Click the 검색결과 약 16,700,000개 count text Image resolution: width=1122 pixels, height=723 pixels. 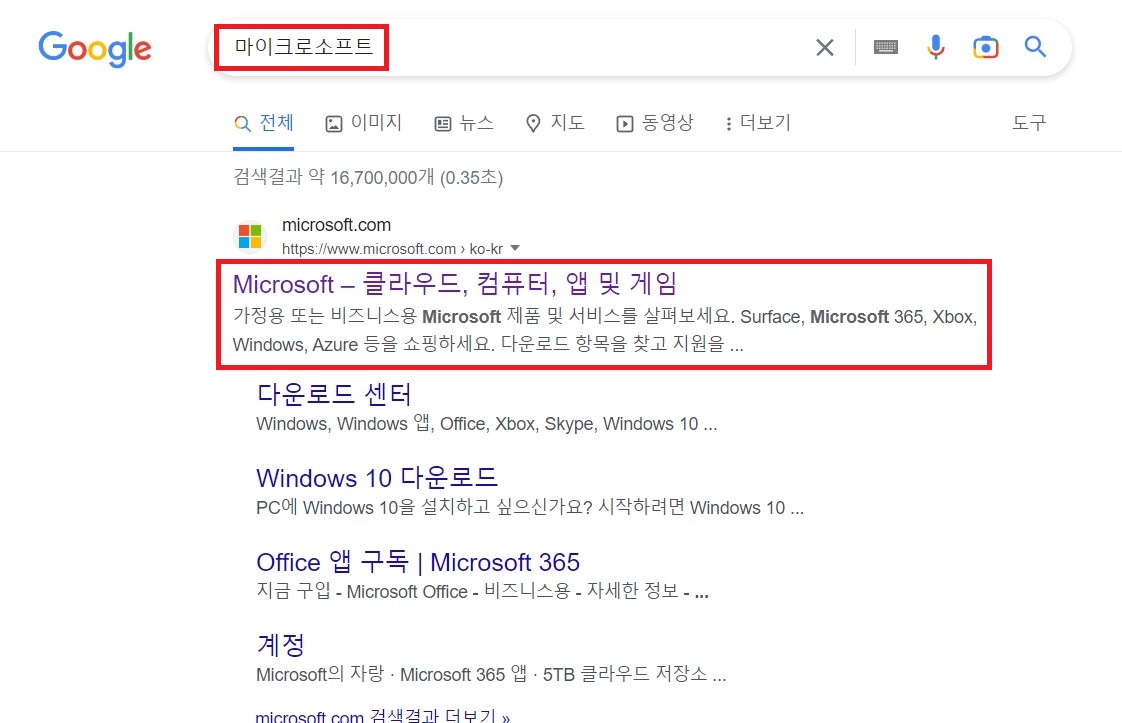(x=369, y=177)
